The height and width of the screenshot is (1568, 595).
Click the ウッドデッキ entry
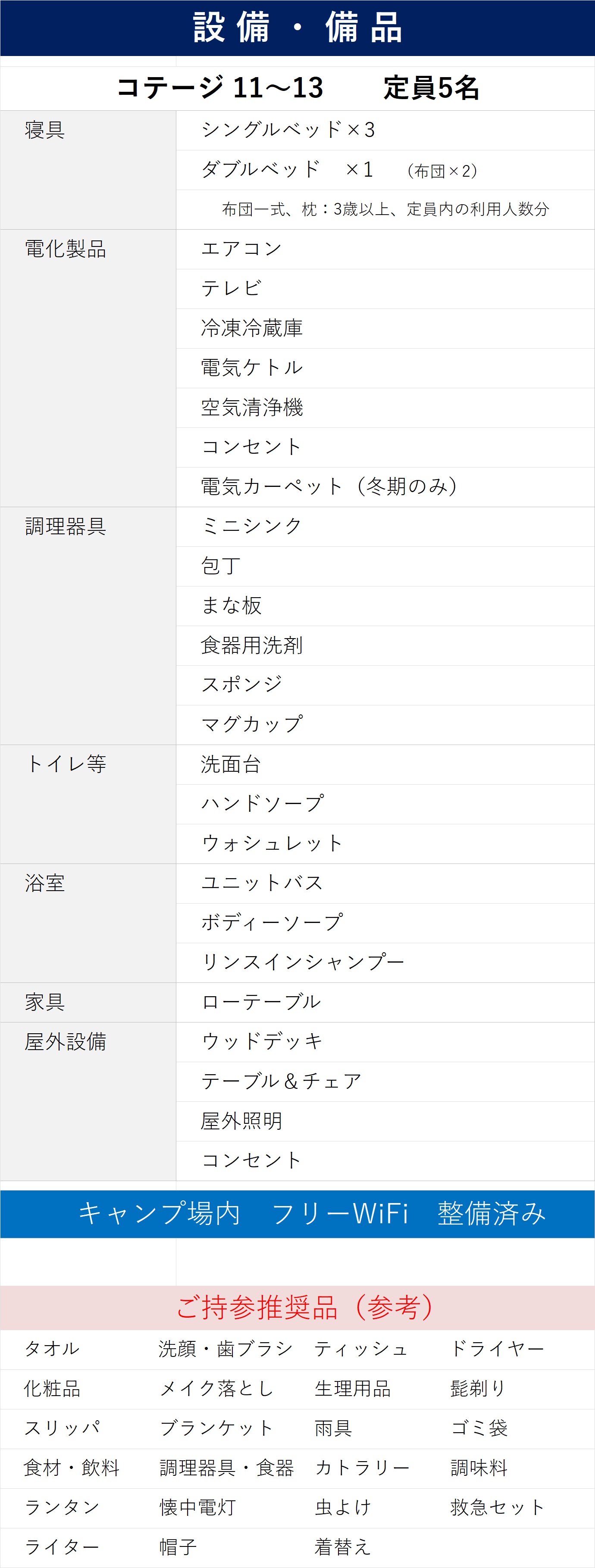coord(262,1041)
